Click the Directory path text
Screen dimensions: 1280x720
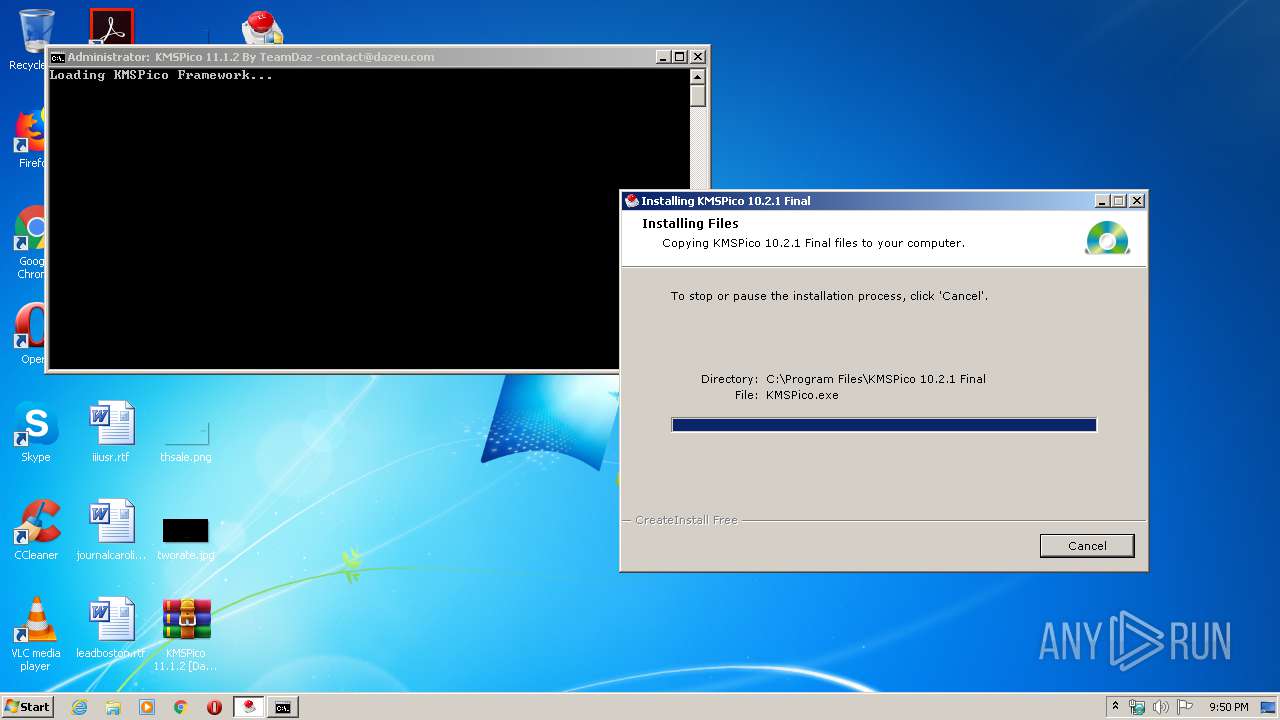click(876, 379)
